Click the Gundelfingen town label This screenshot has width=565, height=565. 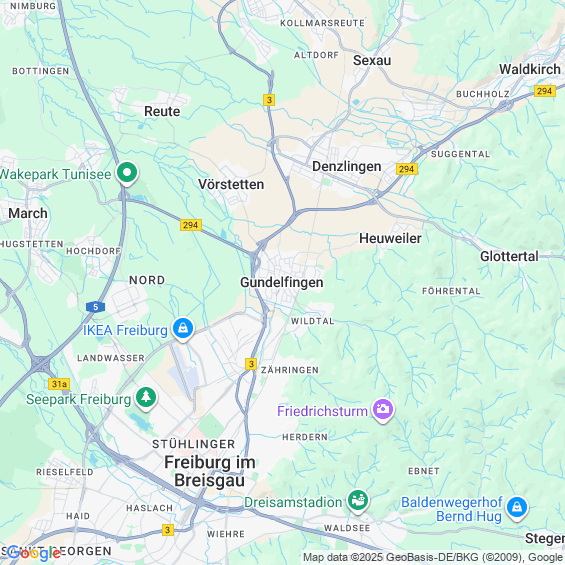coord(281,282)
